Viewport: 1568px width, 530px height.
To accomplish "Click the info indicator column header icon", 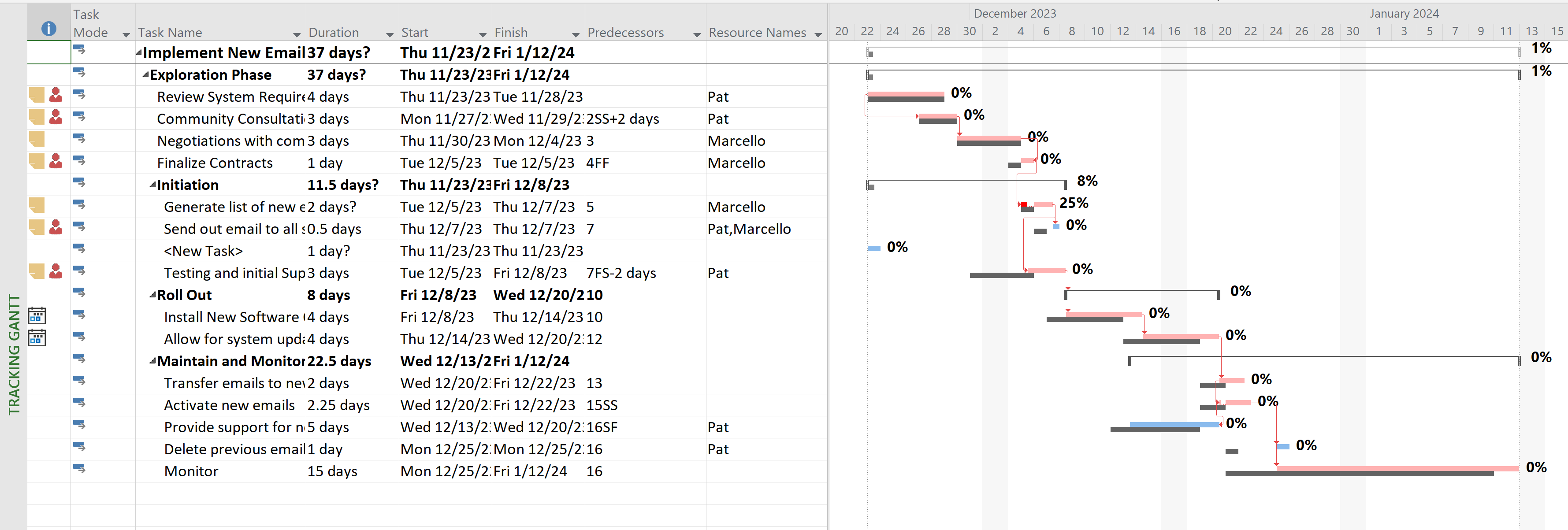I will click(48, 29).
